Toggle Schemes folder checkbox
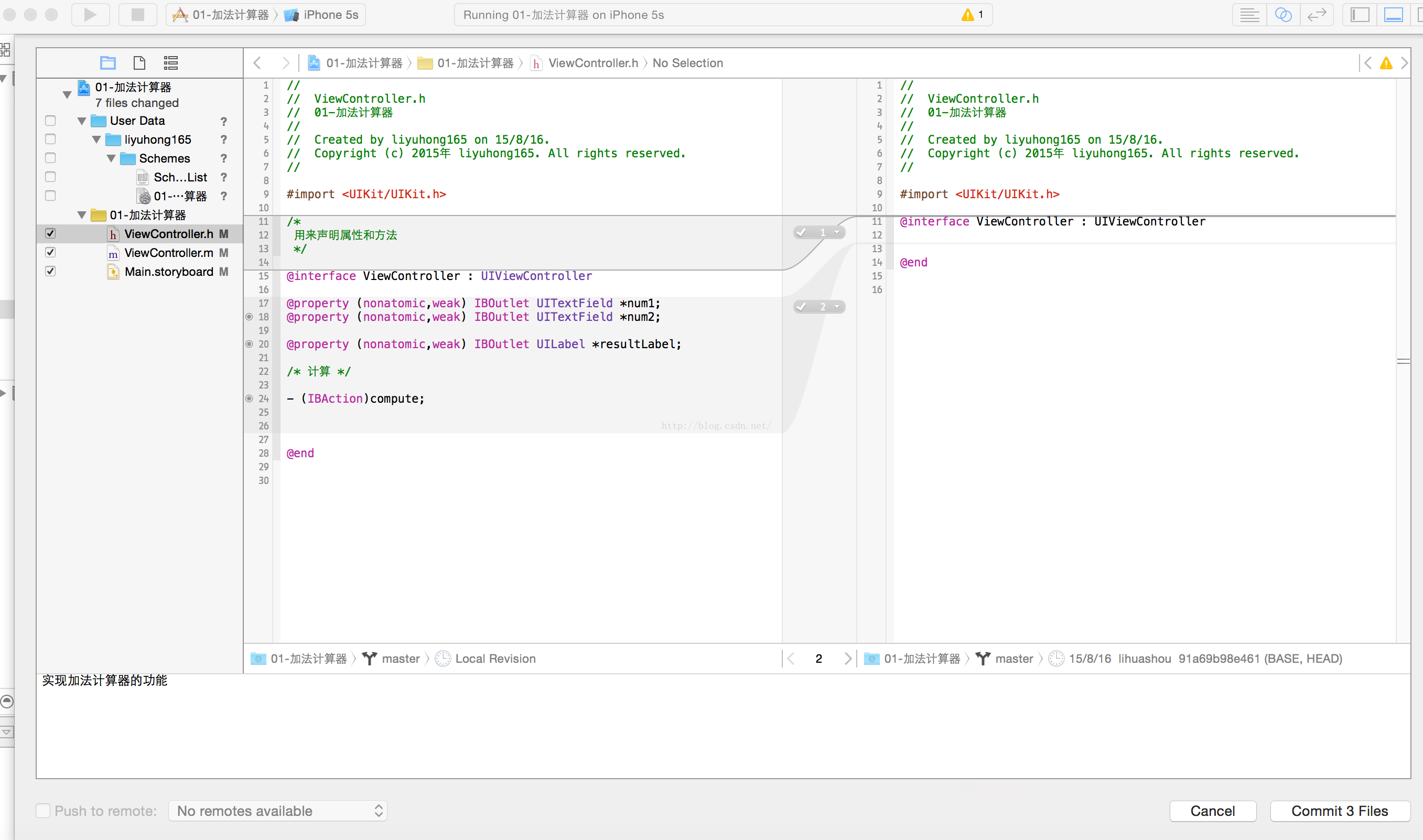The image size is (1423, 840). pyautogui.click(x=50, y=158)
